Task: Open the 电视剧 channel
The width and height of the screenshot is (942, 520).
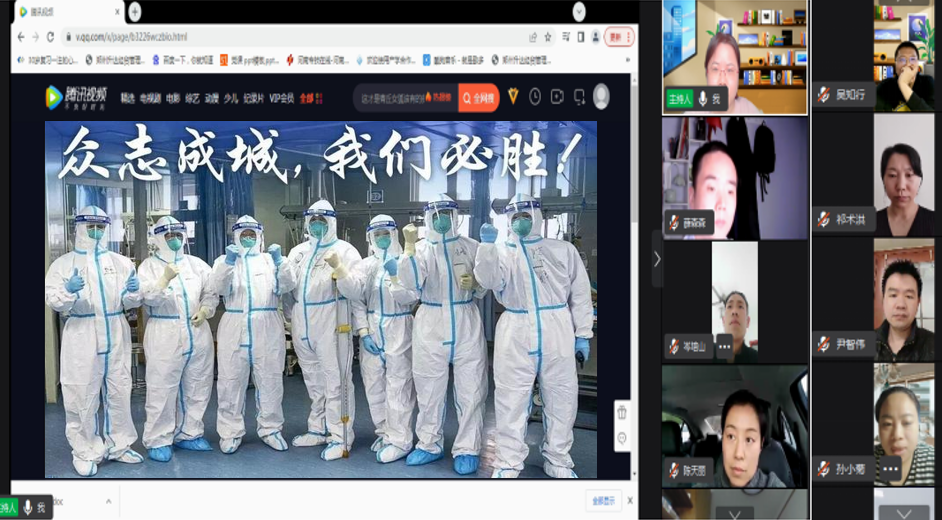Action: [x=150, y=98]
